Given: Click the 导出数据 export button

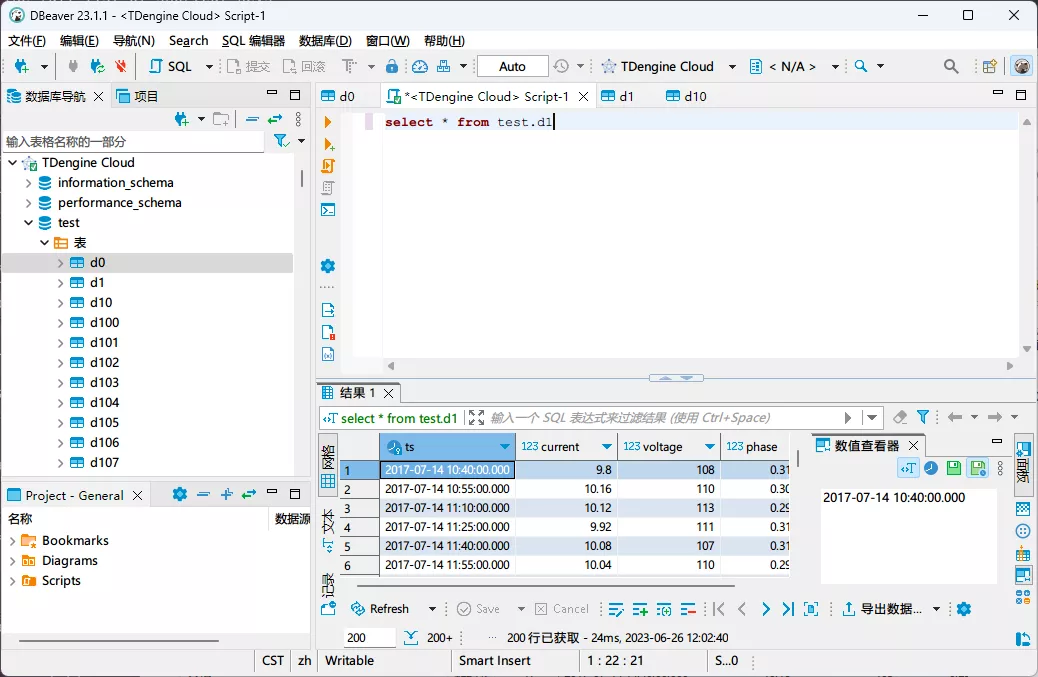Looking at the screenshot, I should click(x=881, y=609).
